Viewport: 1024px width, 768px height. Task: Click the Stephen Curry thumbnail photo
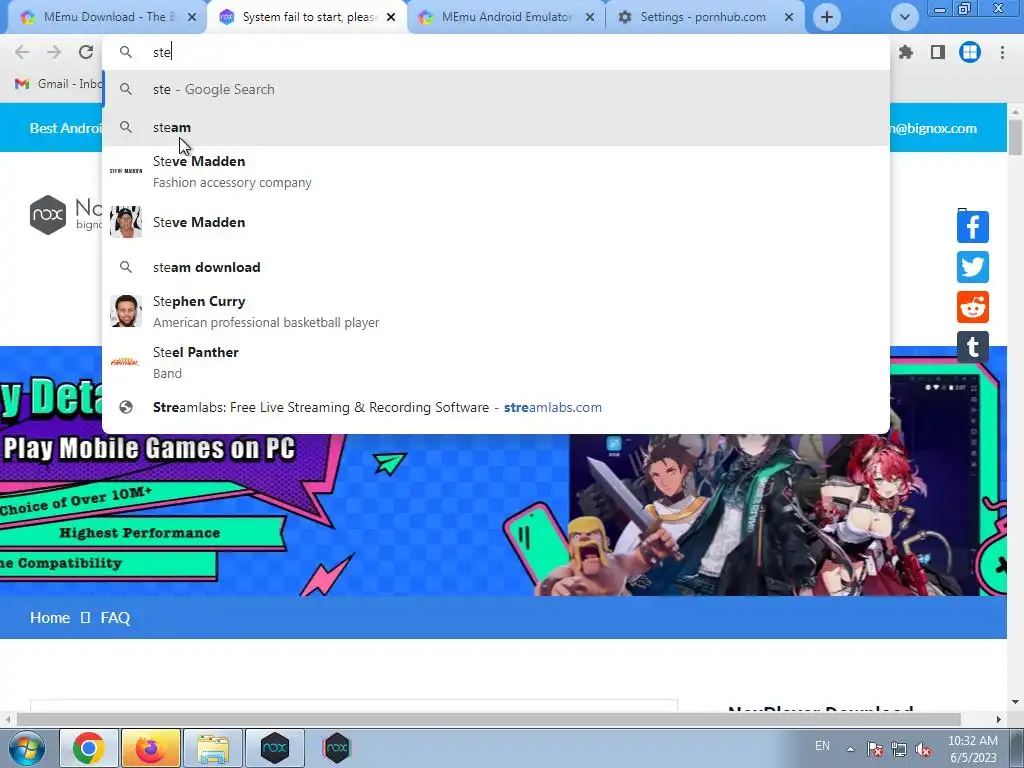click(x=125, y=311)
